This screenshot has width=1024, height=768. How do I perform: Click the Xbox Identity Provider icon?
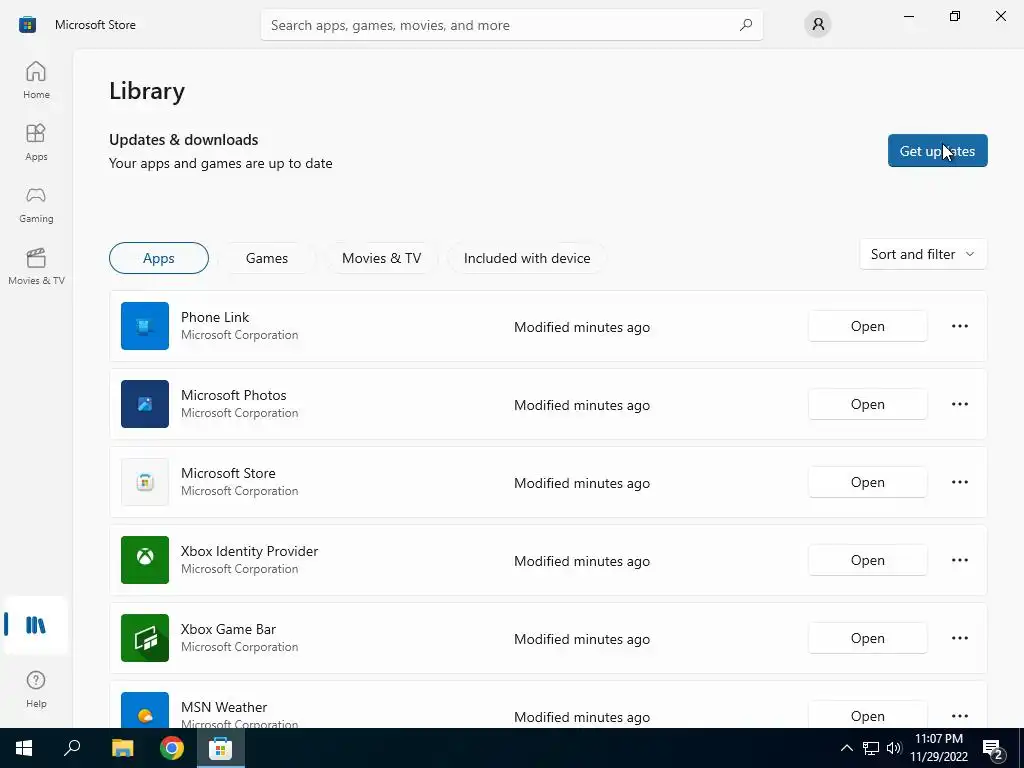pos(145,560)
